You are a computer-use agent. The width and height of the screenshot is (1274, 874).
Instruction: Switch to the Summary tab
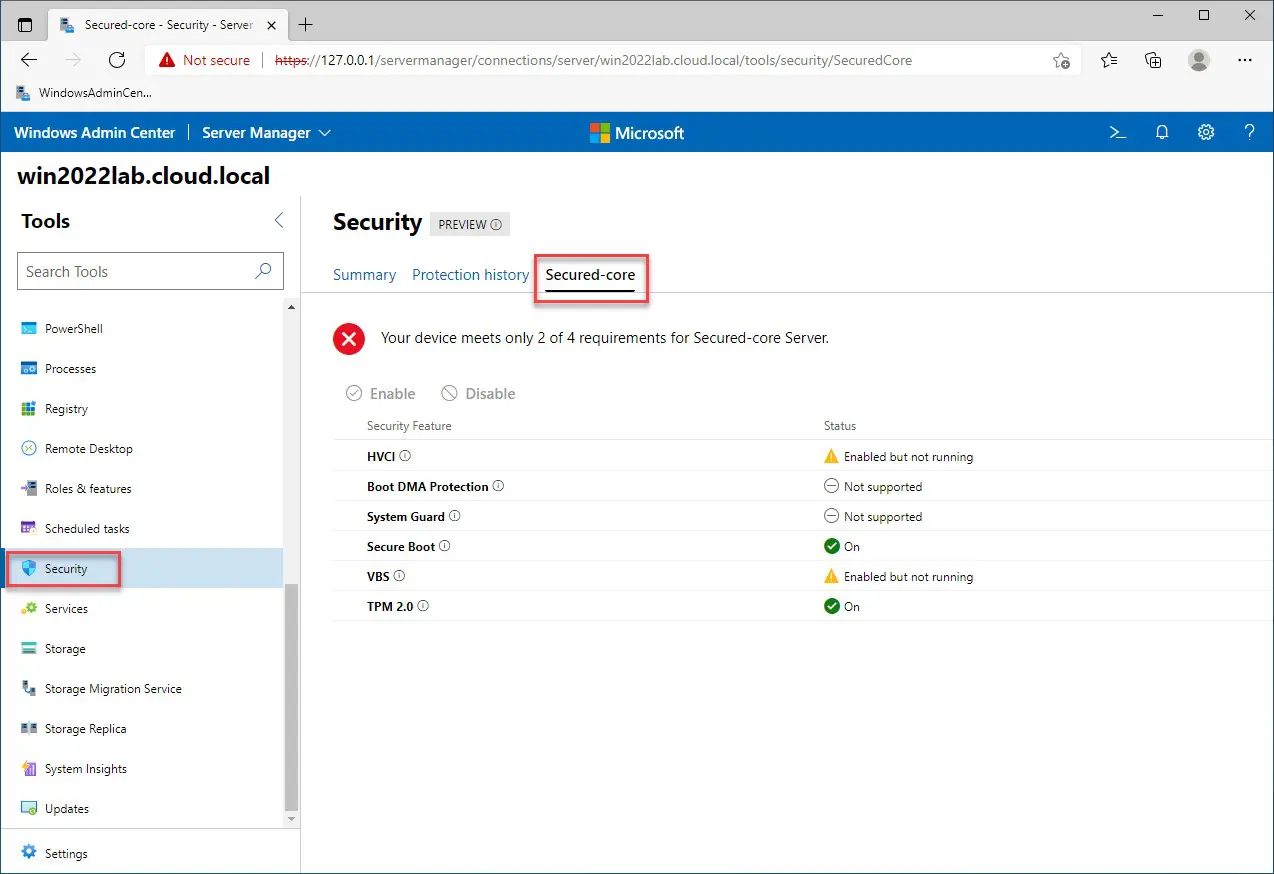tap(364, 275)
